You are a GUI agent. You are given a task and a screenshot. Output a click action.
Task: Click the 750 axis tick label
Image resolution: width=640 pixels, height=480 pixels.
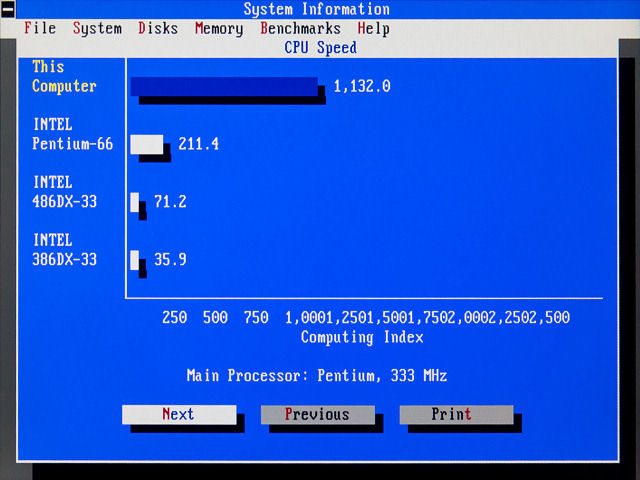(256, 318)
